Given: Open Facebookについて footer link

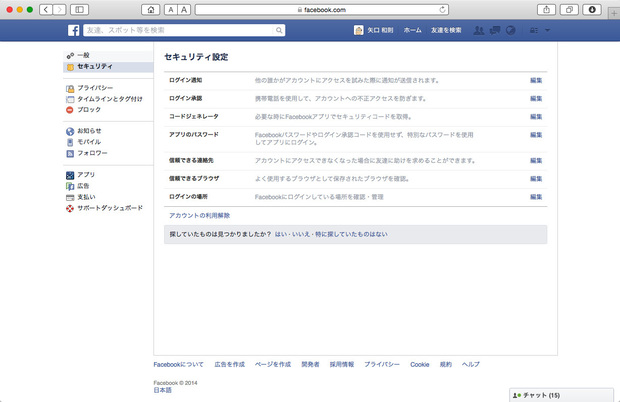Looking at the screenshot, I should pyautogui.click(x=178, y=364).
